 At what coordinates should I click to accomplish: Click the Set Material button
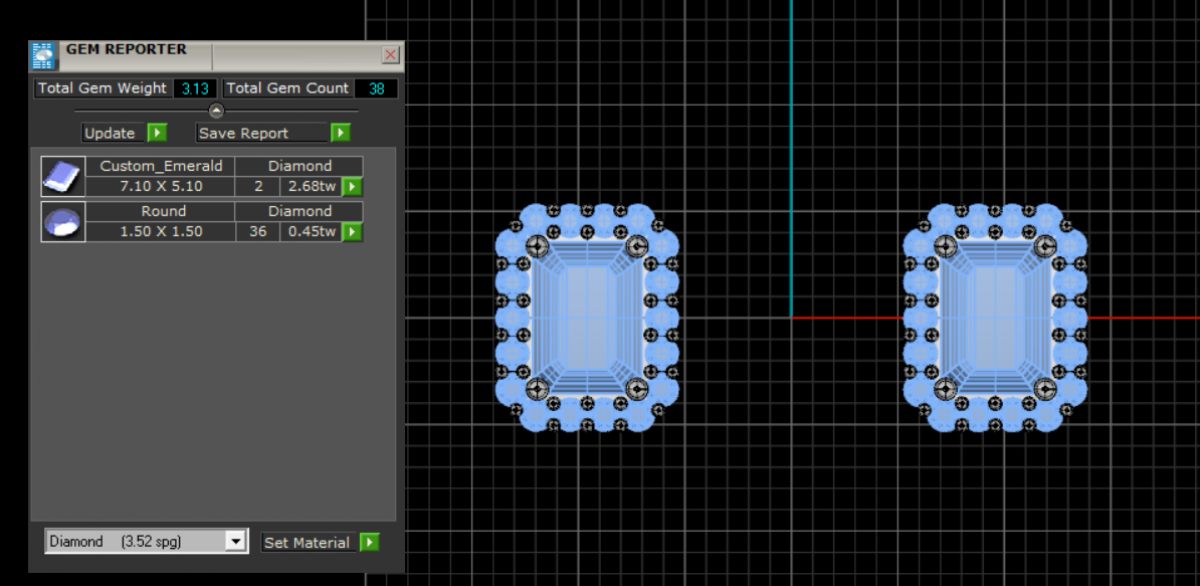coord(307,542)
